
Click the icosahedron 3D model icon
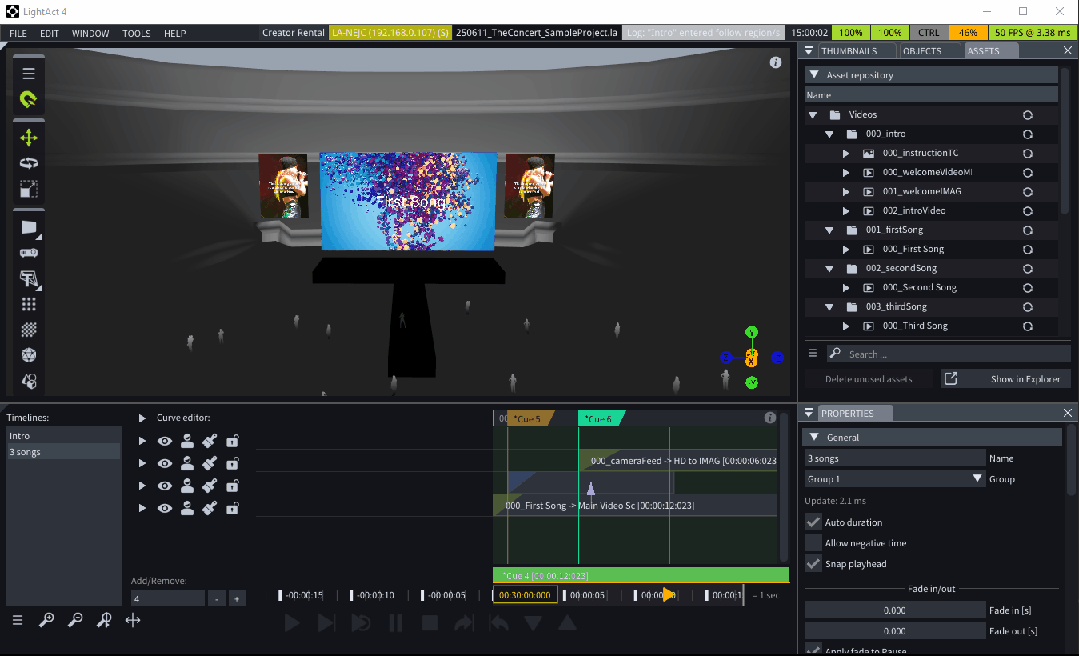tap(28, 355)
